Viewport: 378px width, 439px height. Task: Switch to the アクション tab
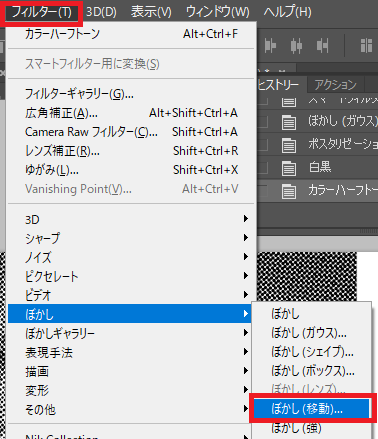pyautogui.click(x=335, y=85)
